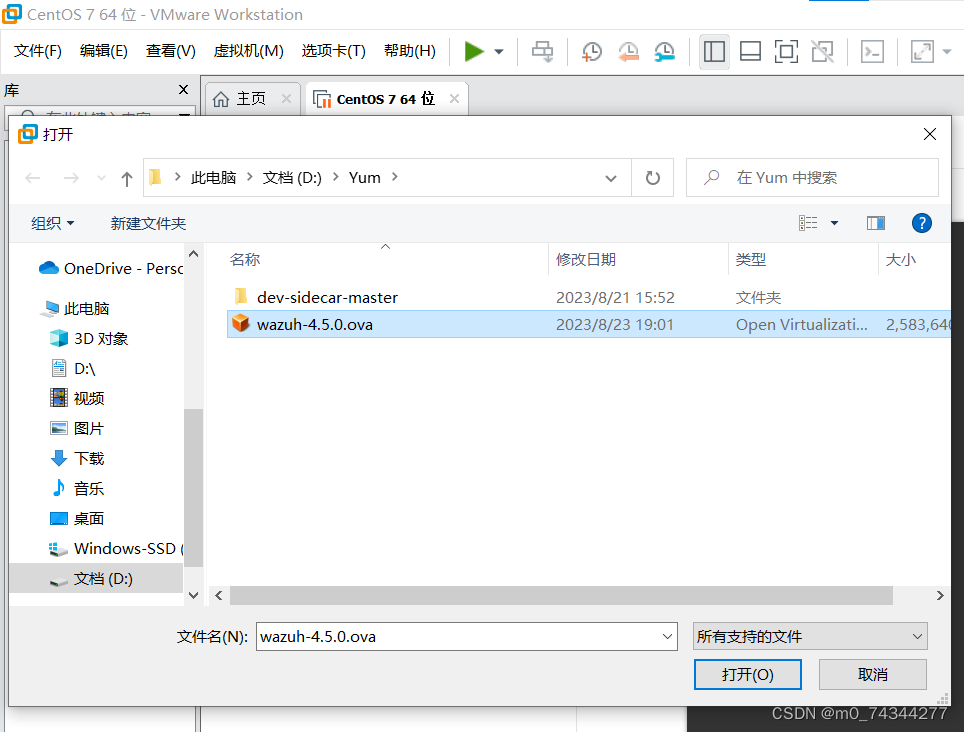The width and height of the screenshot is (964, 732).
Task: Open the 组织 dropdown menu
Action: tap(52, 223)
